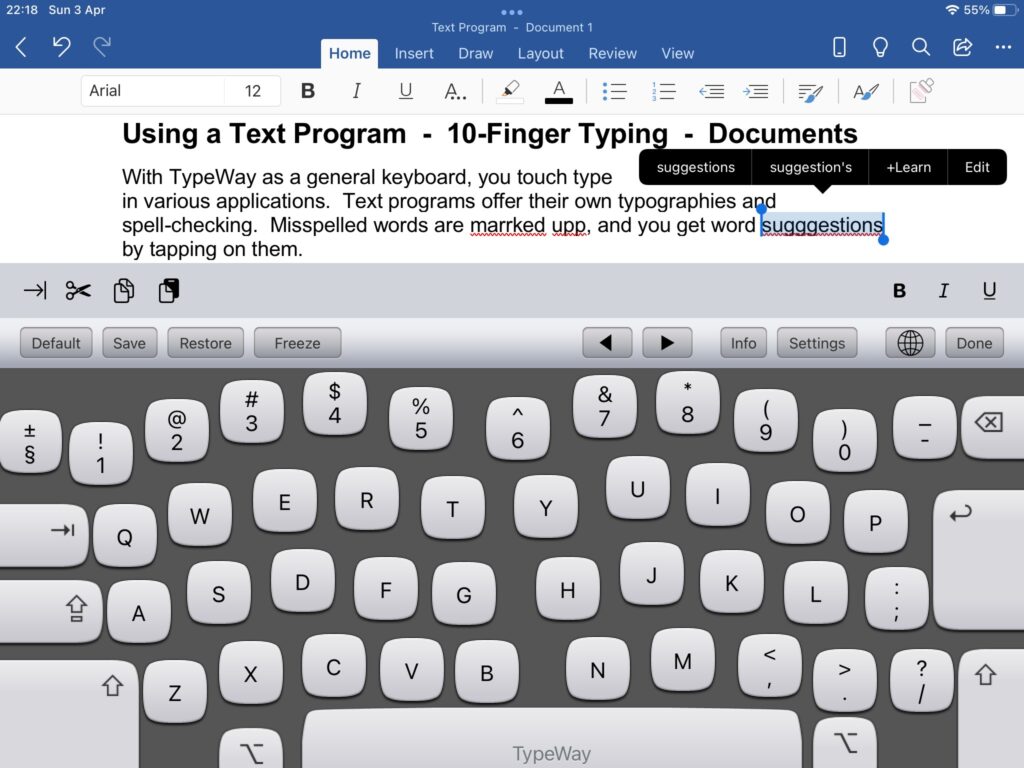Click the undo arrow icon
The height and width of the screenshot is (768, 1024).
coord(62,47)
